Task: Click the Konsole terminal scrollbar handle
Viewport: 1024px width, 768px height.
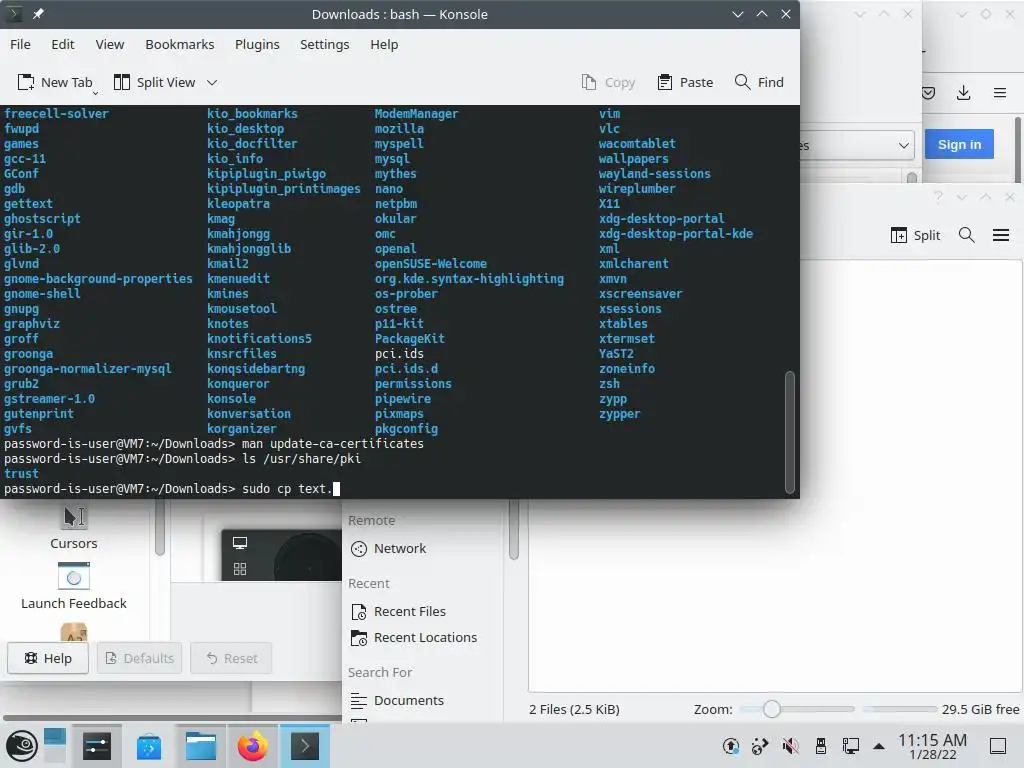Action: pos(790,432)
